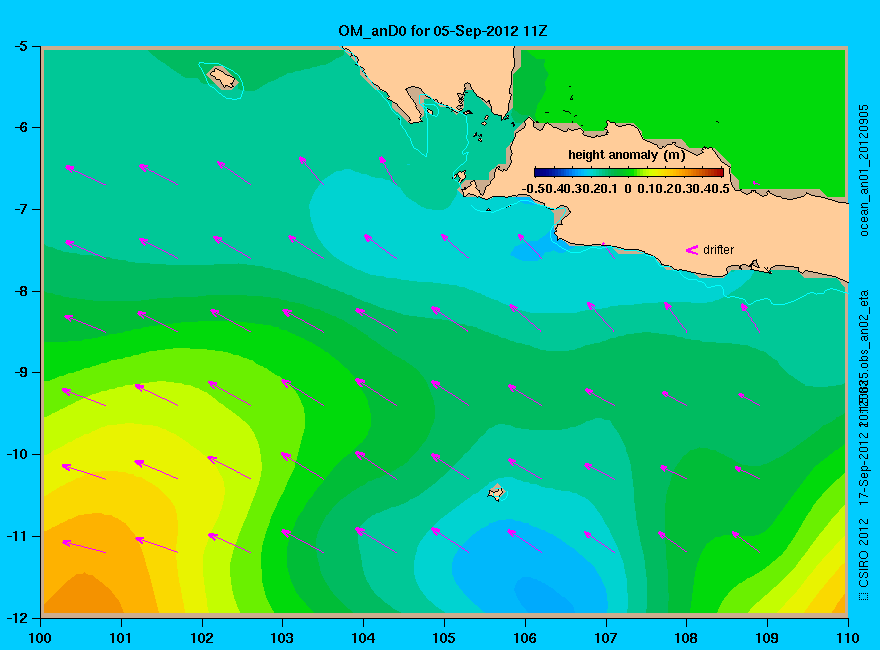880x650 pixels.
Task: Click longitude tick label '109'
Action: (767, 638)
